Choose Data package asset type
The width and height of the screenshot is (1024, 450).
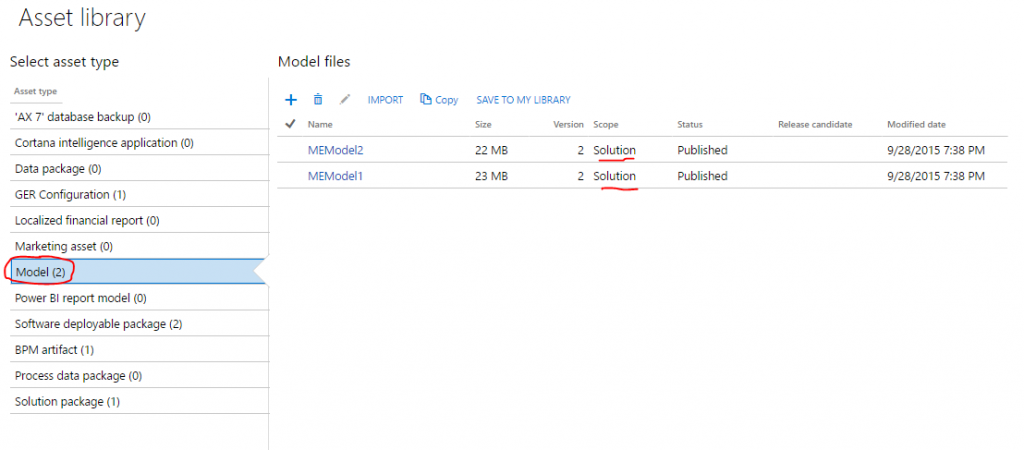click(58, 169)
